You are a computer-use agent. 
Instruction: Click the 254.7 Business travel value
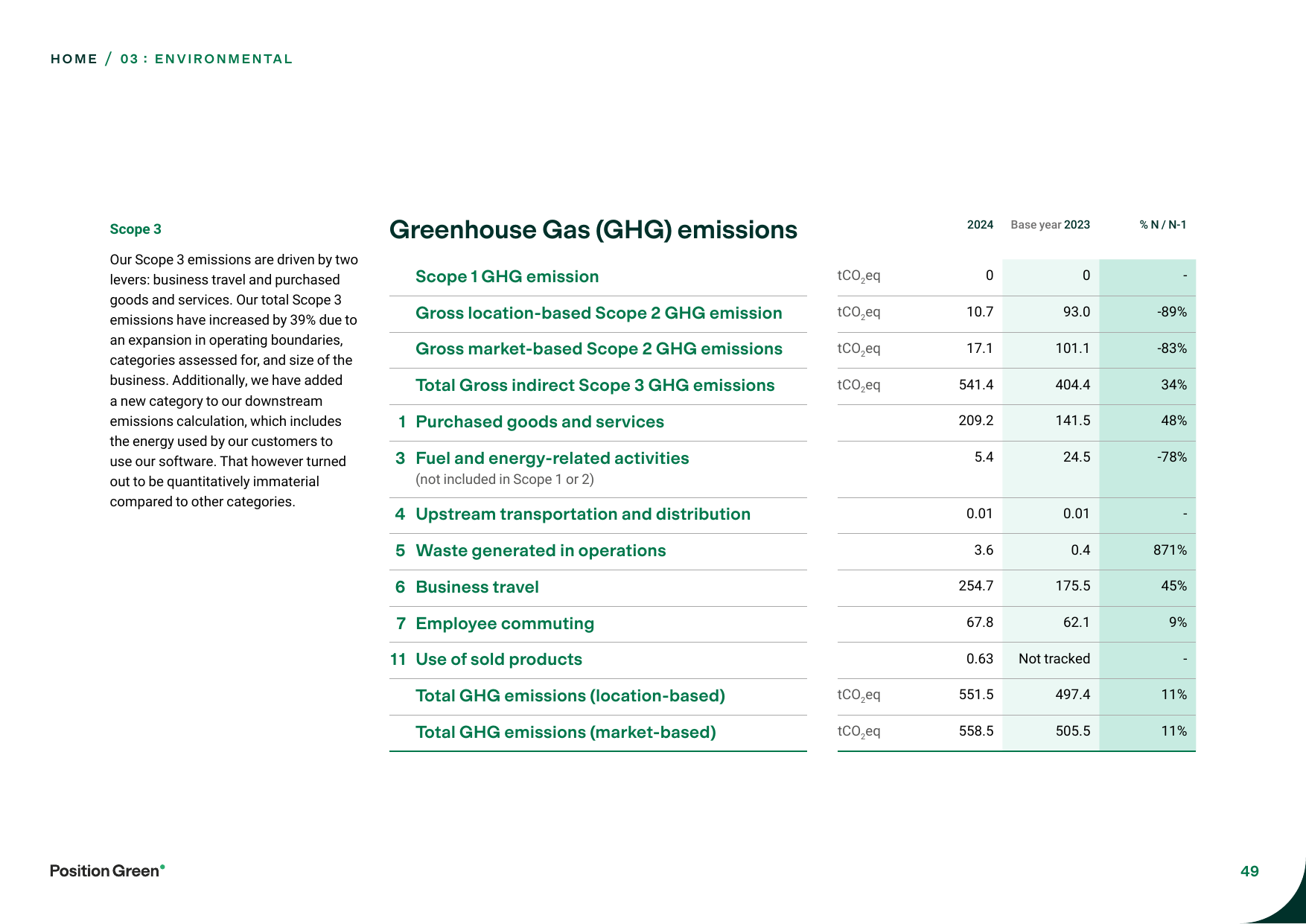coord(976,586)
